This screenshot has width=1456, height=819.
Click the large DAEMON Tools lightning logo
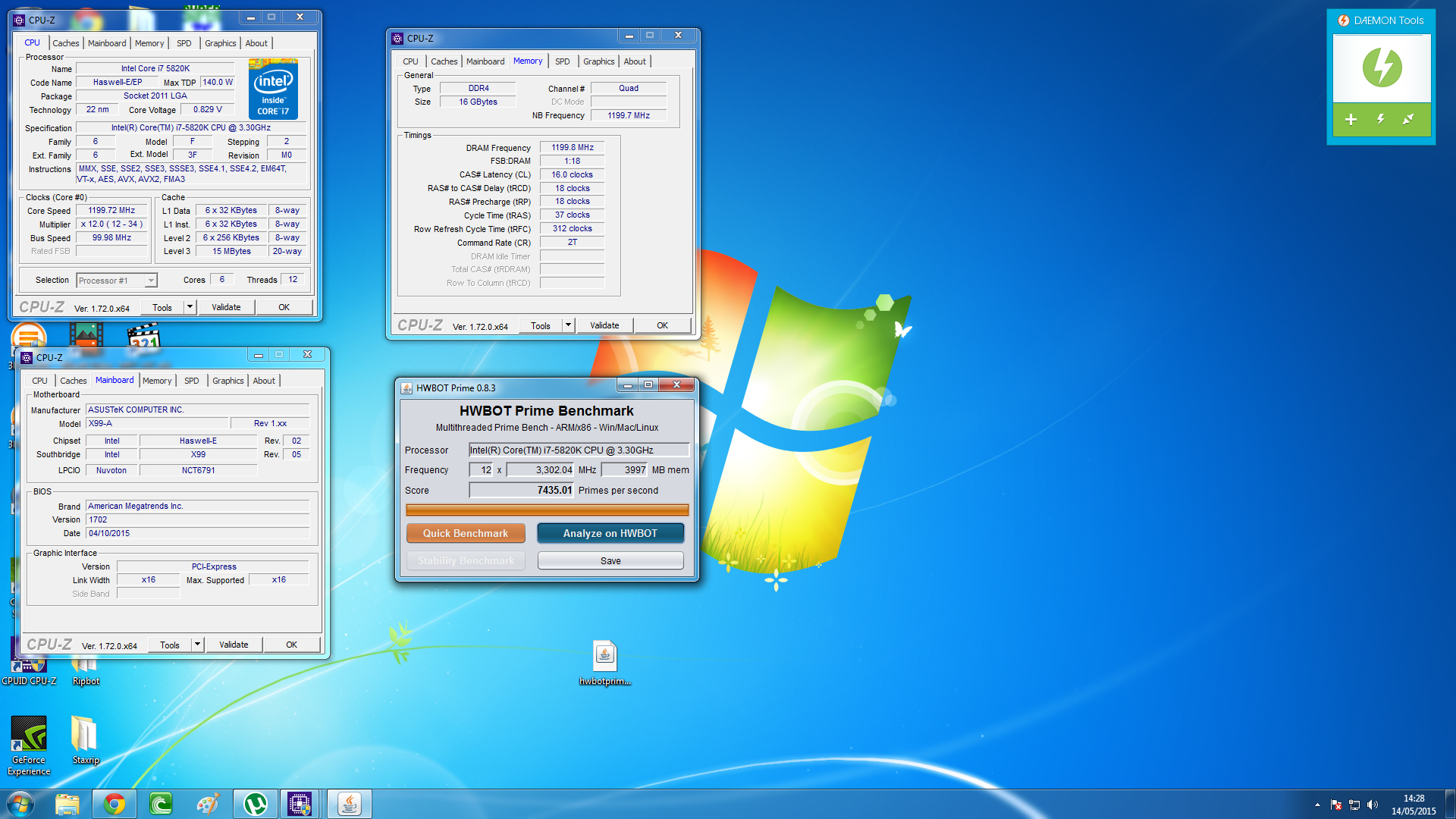coord(1382,67)
